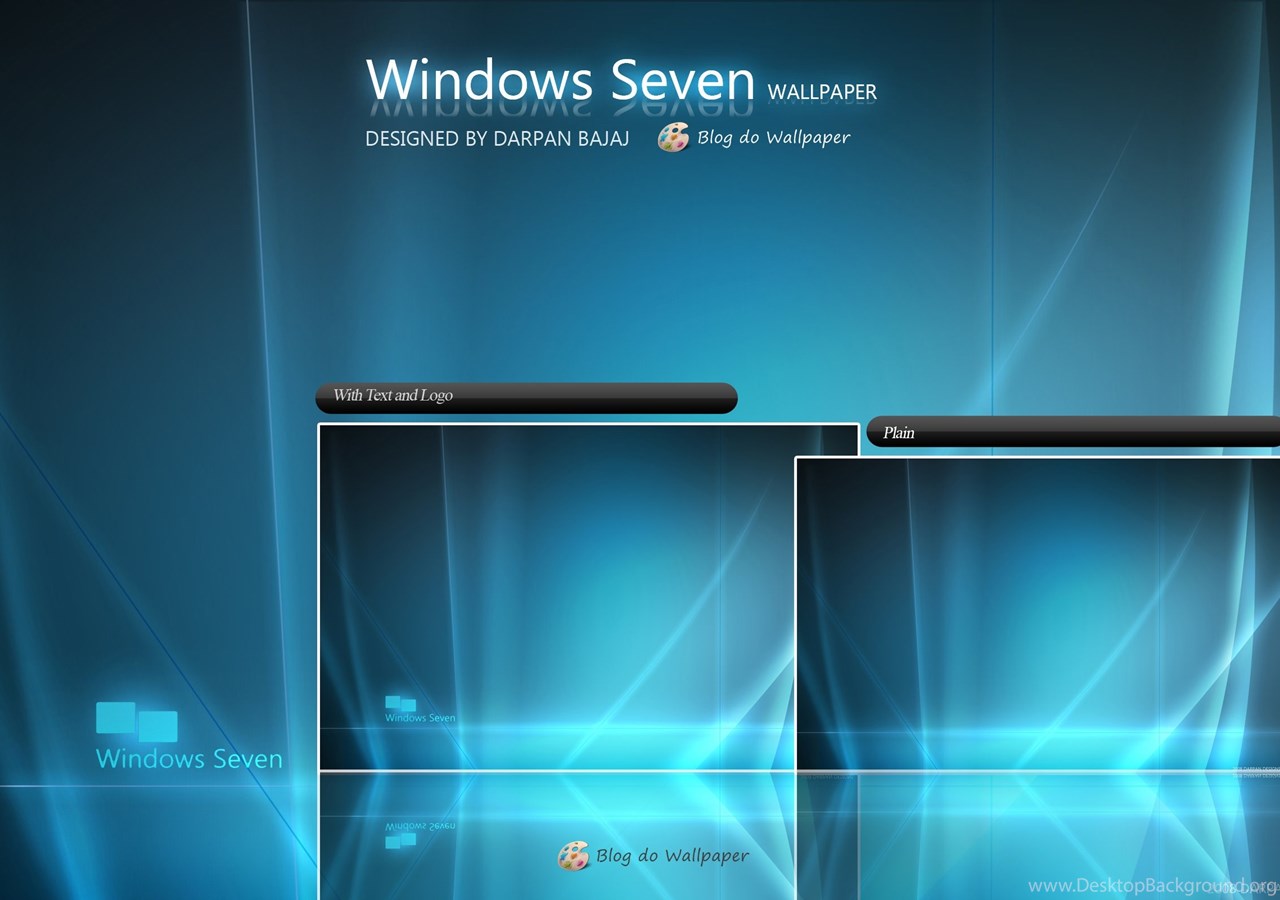Click the palette icon in the bottom reflection
Image resolution: width=1280 pixels, height=900 pixels.
573,855
